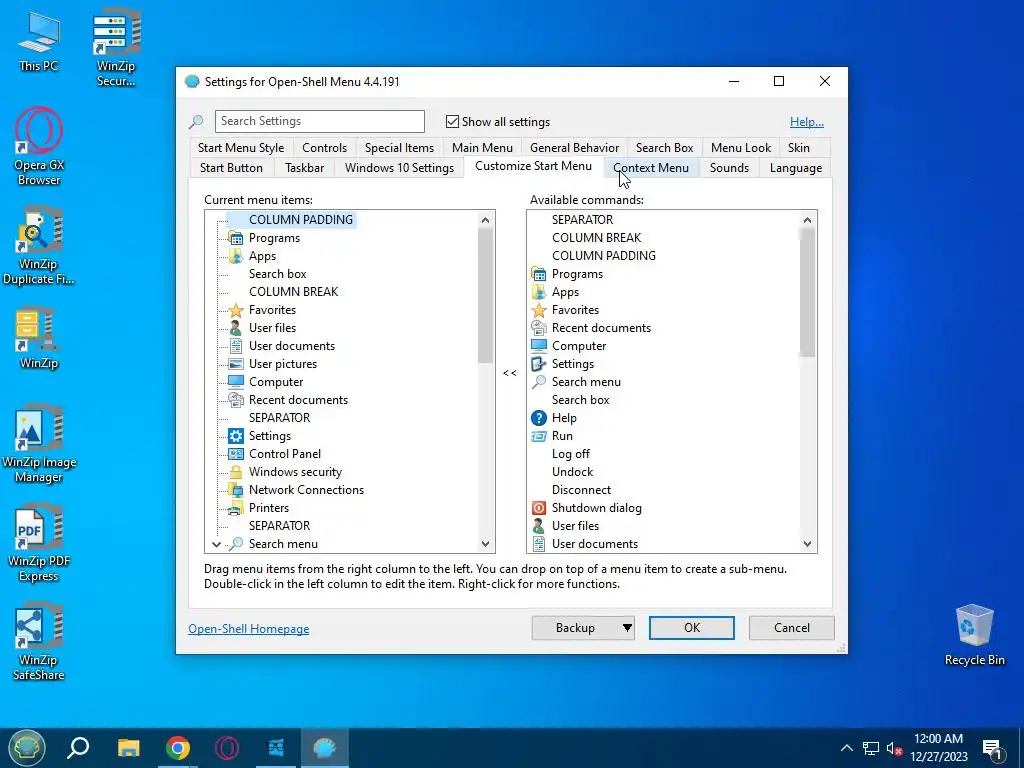This screenshot has height=768, width=1024.
Task: Click the muted volume icon in system tray
Action: [894, 748]
